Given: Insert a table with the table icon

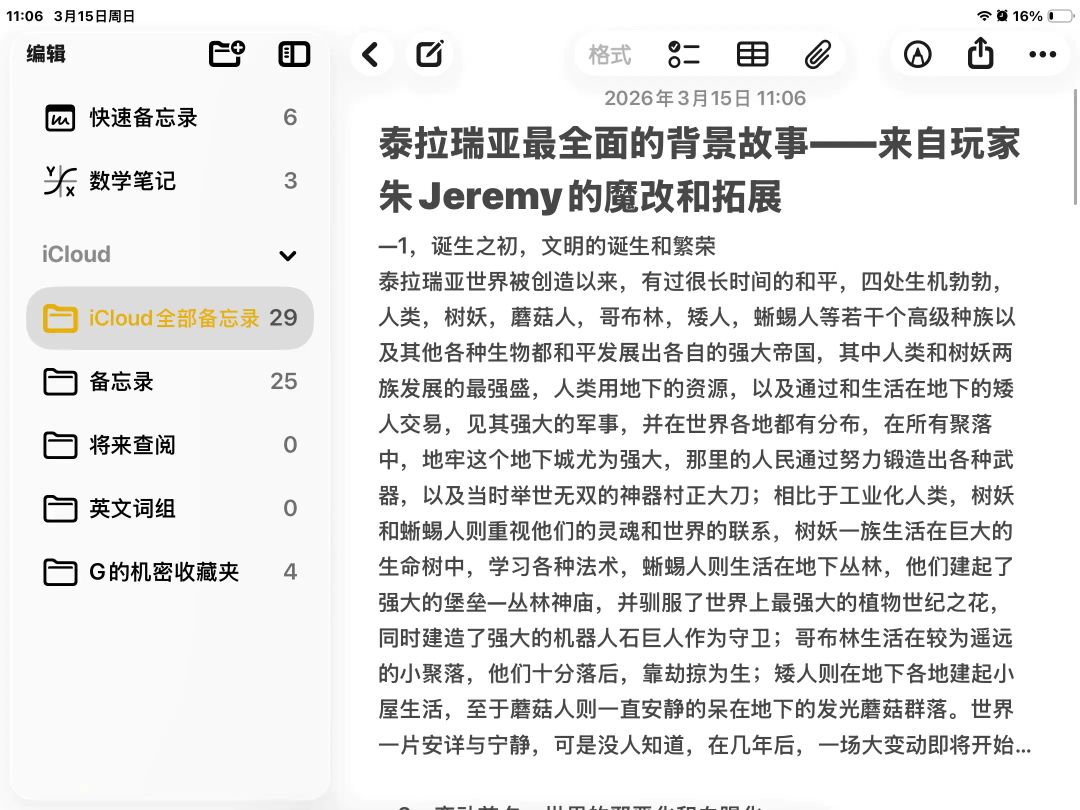Looking at the screenshot, I should point(752,54).
